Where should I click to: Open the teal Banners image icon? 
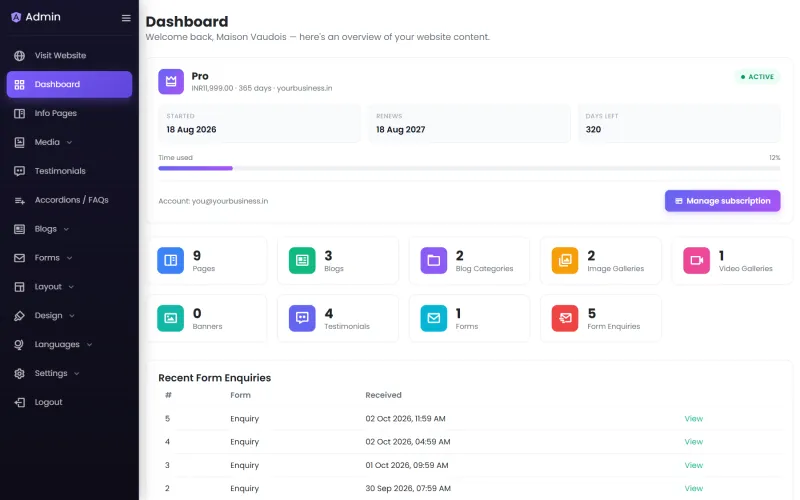(170, 318)
